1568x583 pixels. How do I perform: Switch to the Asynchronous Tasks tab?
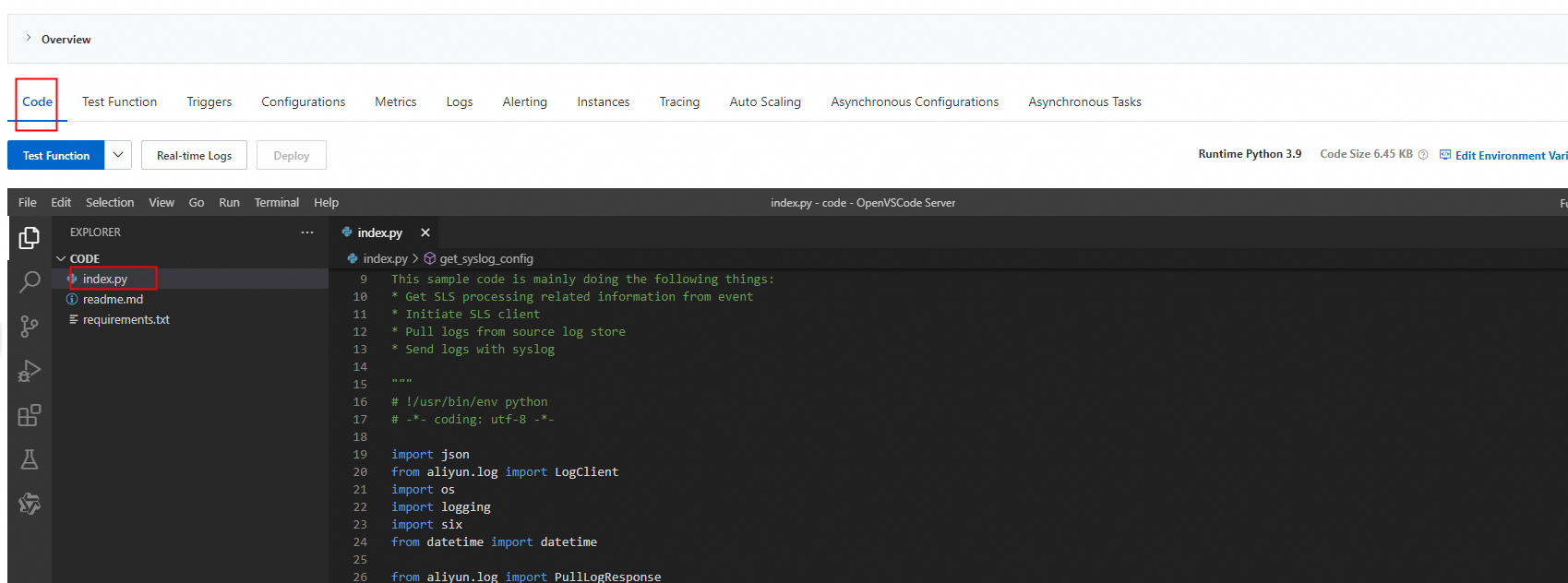pyautogui.click(x=1084, y=102)
